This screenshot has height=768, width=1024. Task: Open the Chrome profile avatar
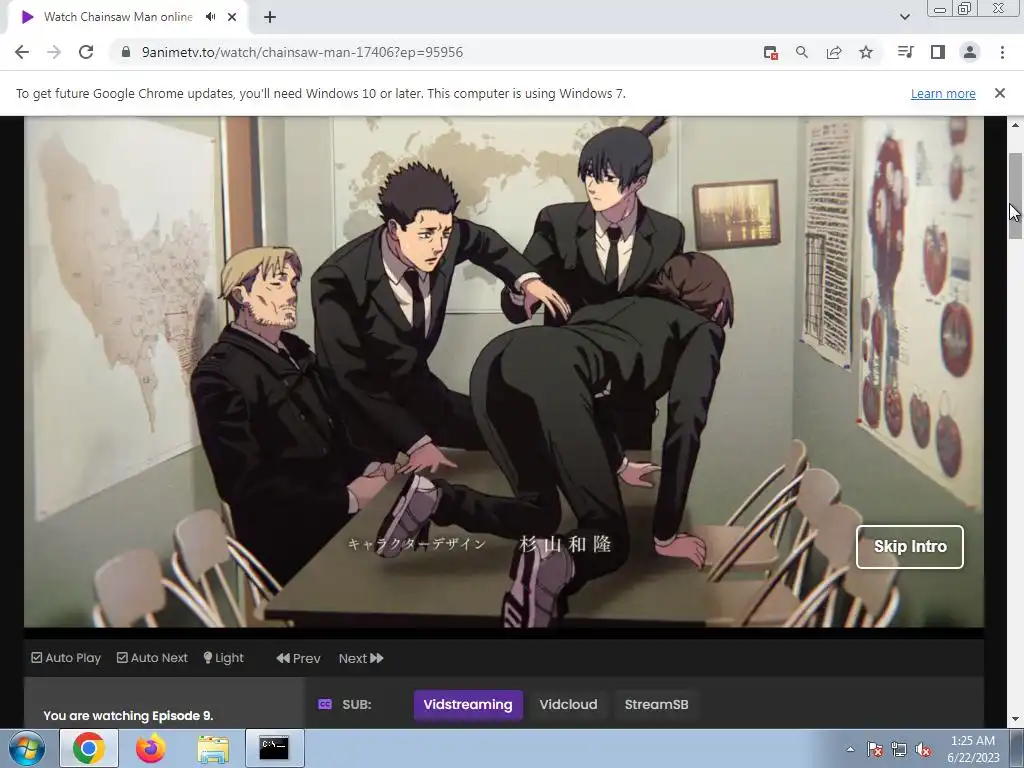click(x=970, y=52)
